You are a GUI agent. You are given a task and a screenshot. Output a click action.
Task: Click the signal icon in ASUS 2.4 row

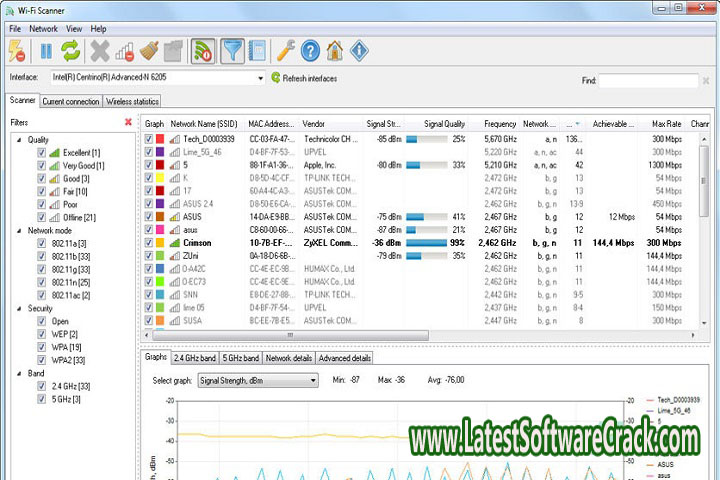[174, 203]
